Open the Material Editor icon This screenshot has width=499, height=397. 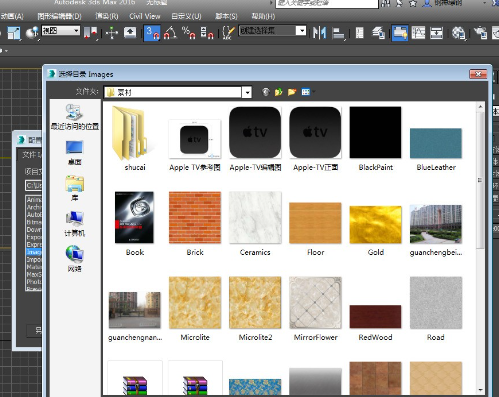click(459, 33)
